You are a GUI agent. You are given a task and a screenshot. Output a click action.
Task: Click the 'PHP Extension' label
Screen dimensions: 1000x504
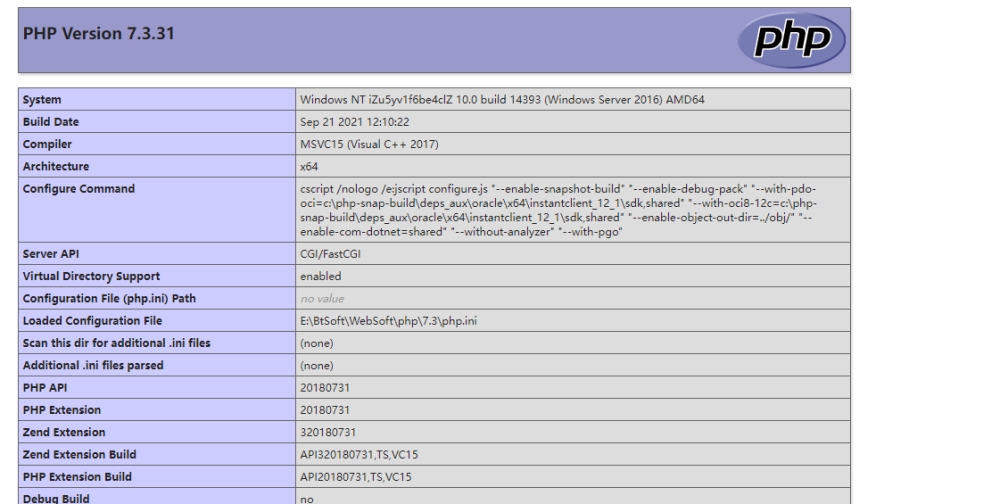[62, 410]
